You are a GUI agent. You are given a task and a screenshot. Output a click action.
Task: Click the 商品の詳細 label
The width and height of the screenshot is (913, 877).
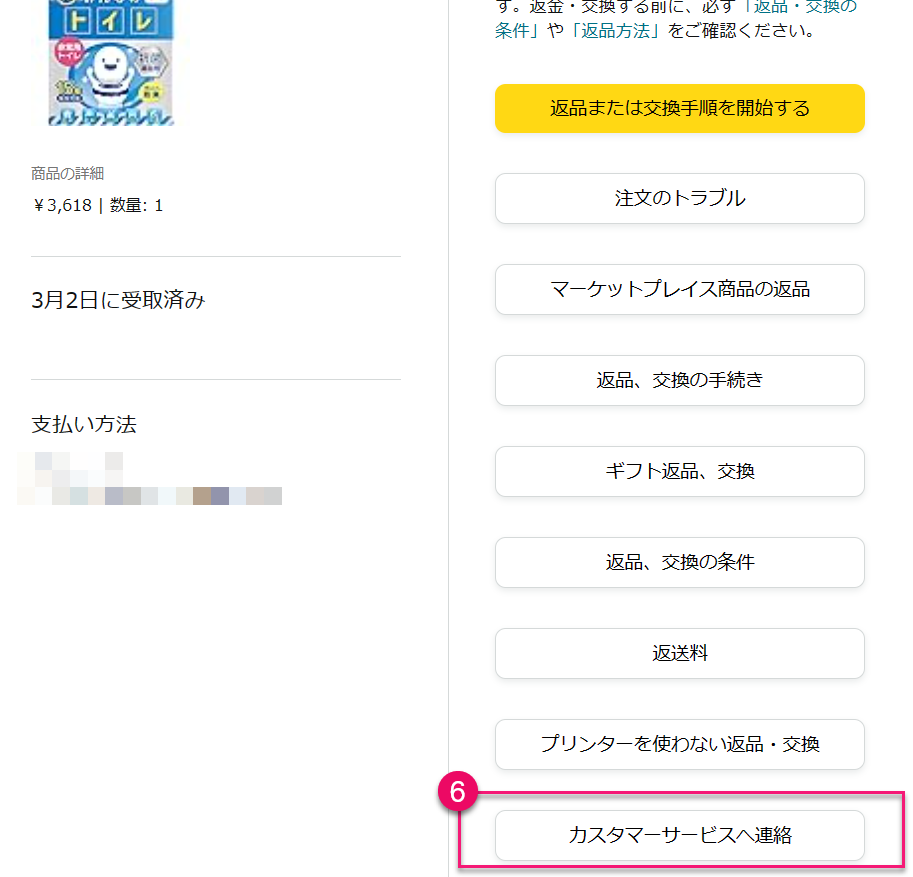coord(67,174)
